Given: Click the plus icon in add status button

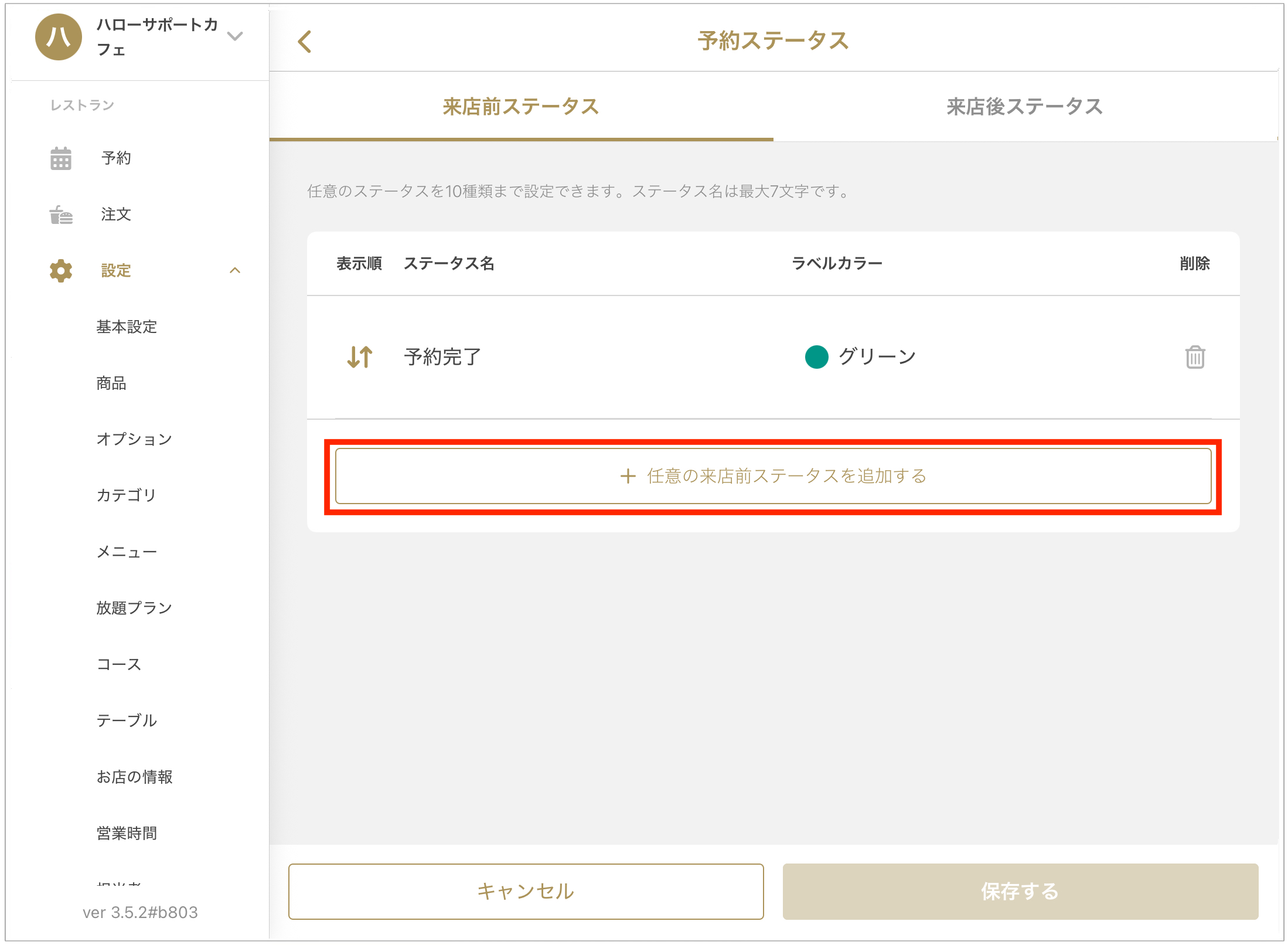Looking at the screenshot, I should [x=628, y=476].
